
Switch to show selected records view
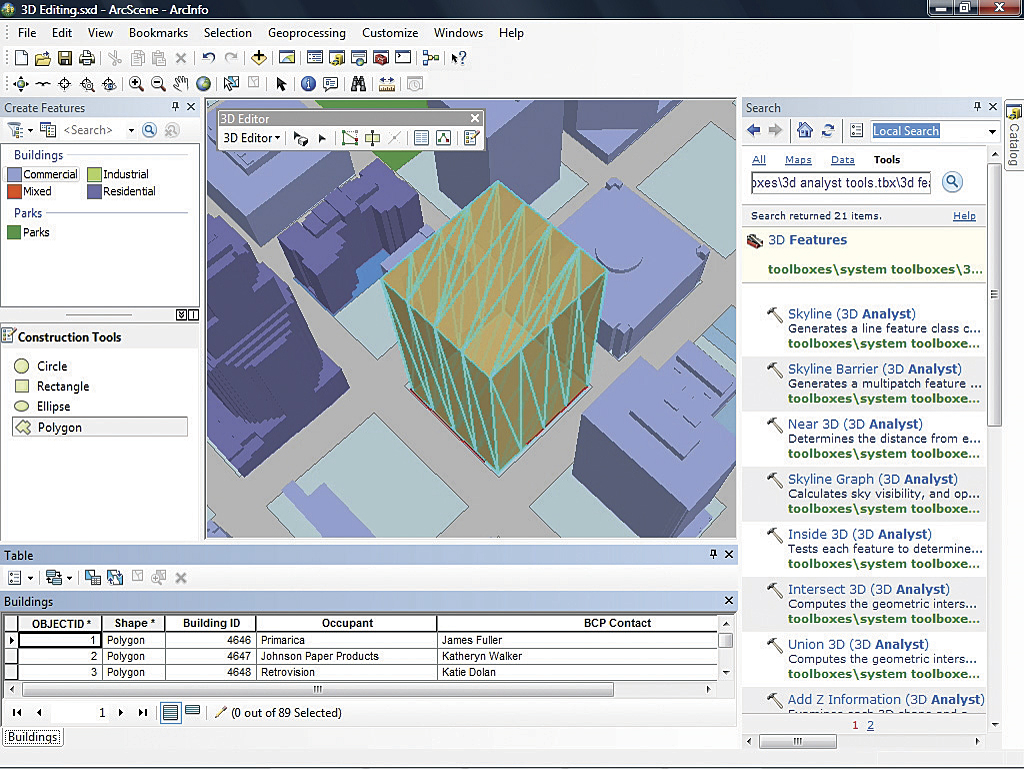click(193, 712)
